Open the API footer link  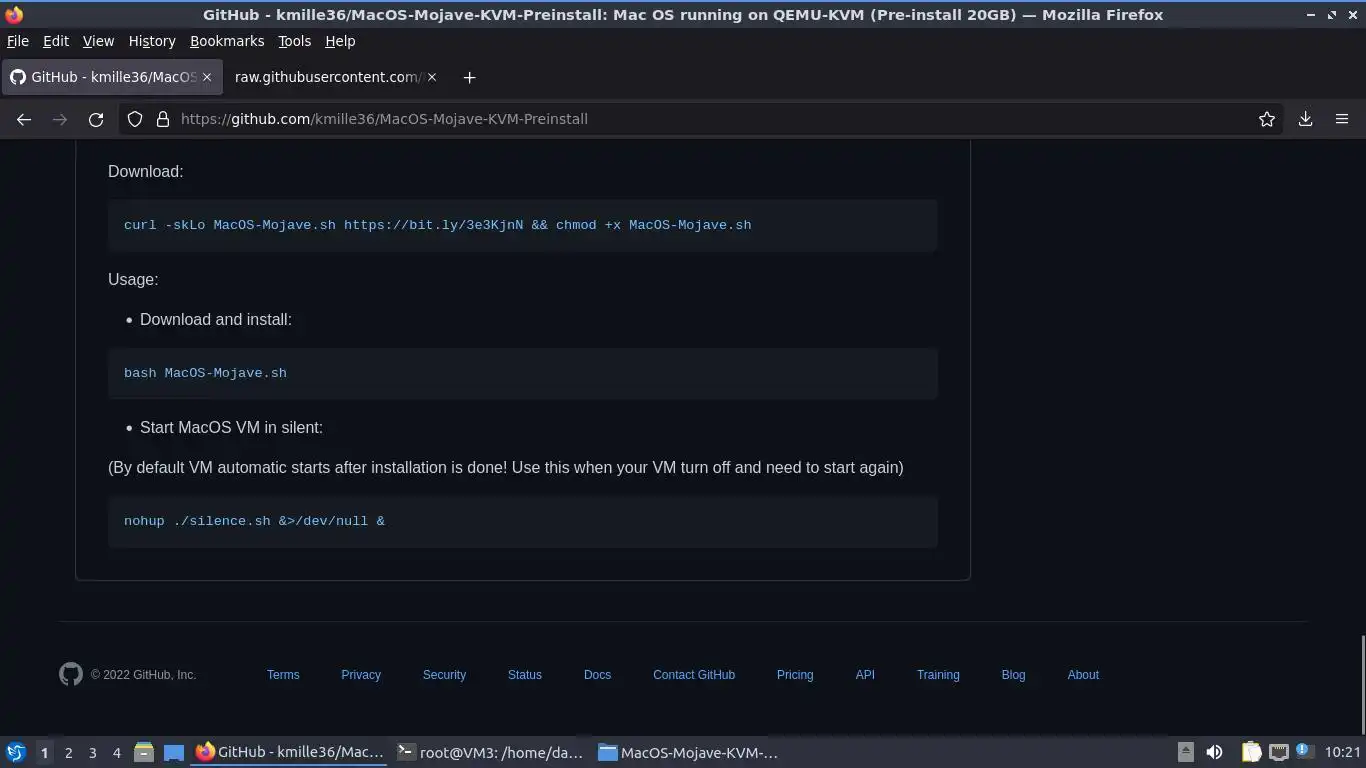865,675
